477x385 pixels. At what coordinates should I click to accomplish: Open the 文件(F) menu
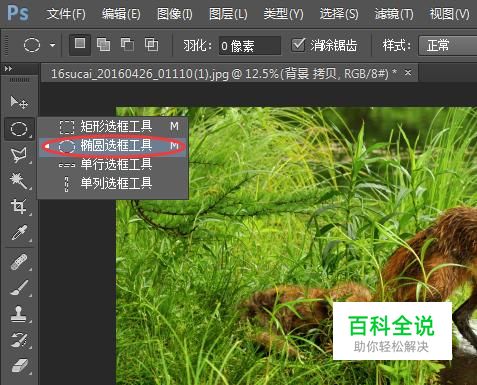click(x=66, y=14)
